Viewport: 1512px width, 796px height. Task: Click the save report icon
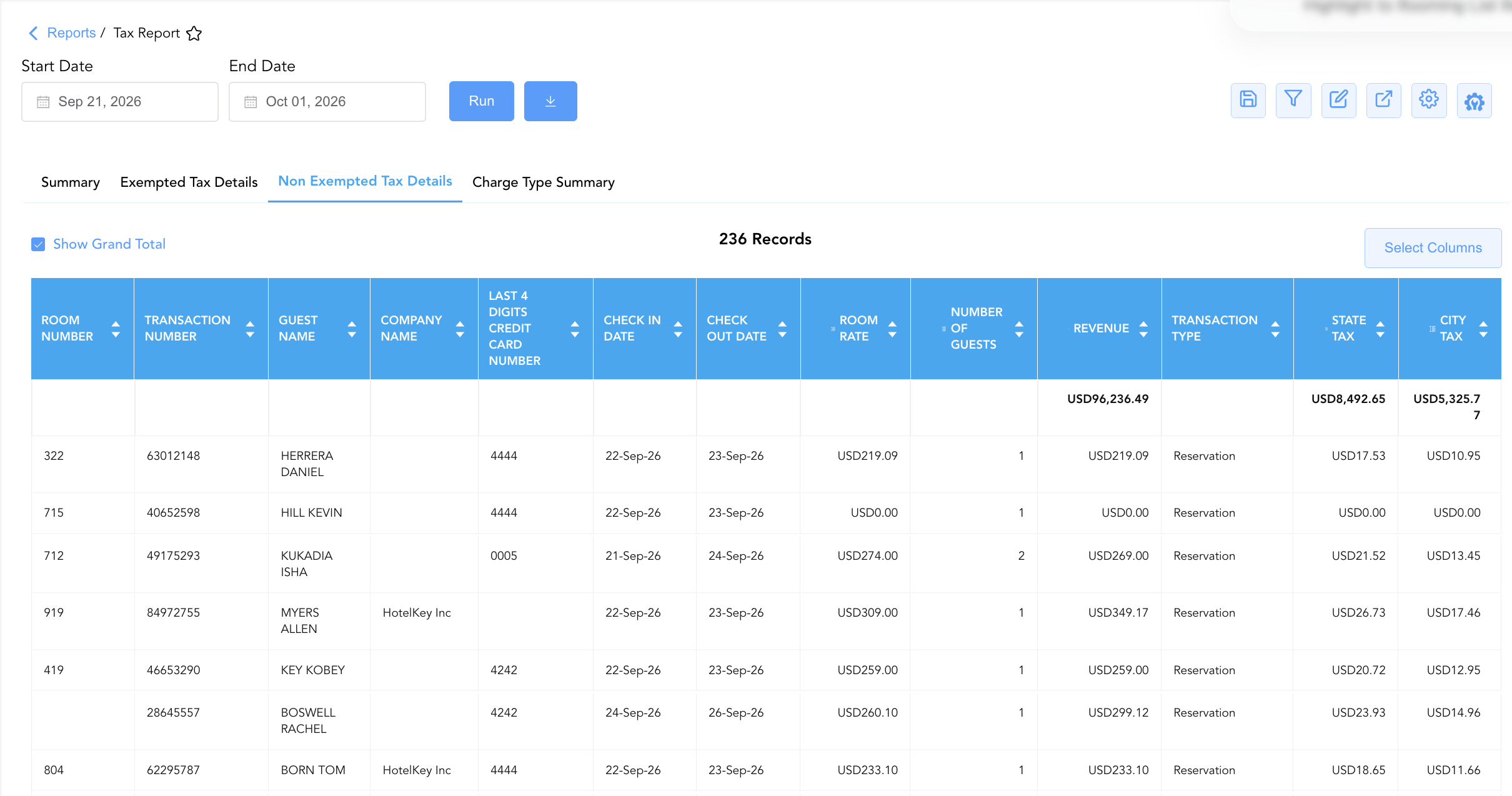click(x=1248, y=100)
